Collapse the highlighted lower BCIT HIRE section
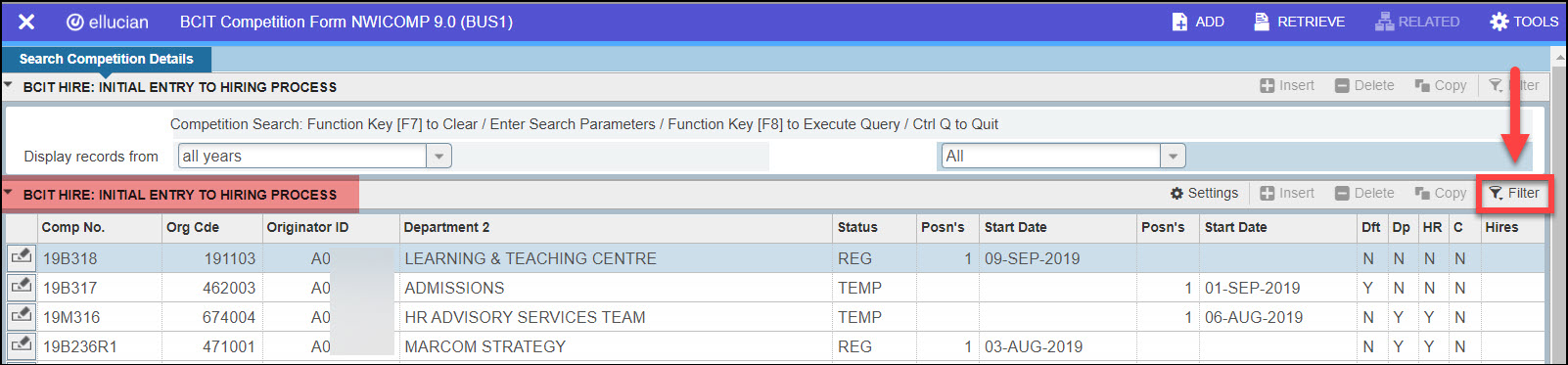This screenshot has height=365, width=1568. pyautogui.click(x=9, y=193)
